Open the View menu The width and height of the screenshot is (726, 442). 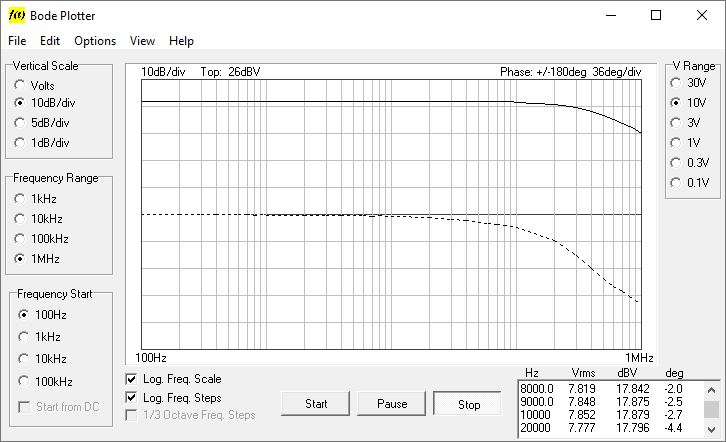[142, 41]
